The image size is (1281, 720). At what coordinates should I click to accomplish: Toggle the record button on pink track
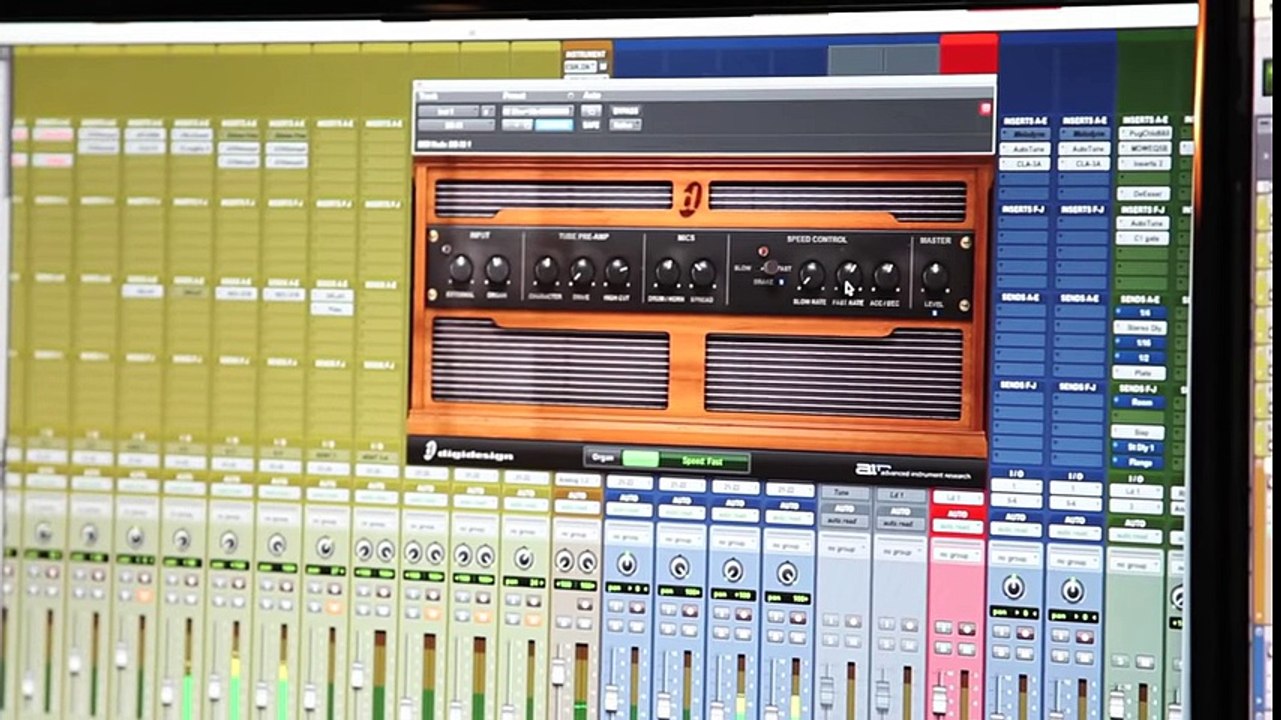[x=966, y=629]
